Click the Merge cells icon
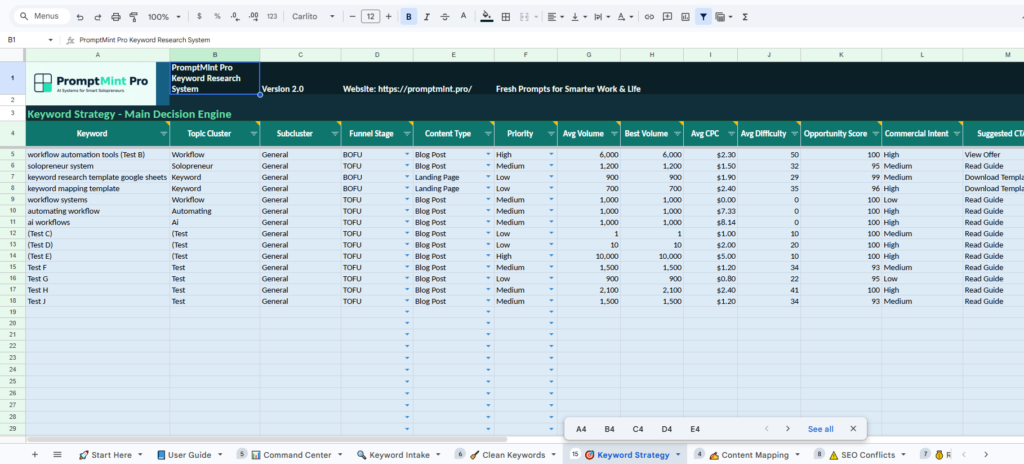 [524, 16]
